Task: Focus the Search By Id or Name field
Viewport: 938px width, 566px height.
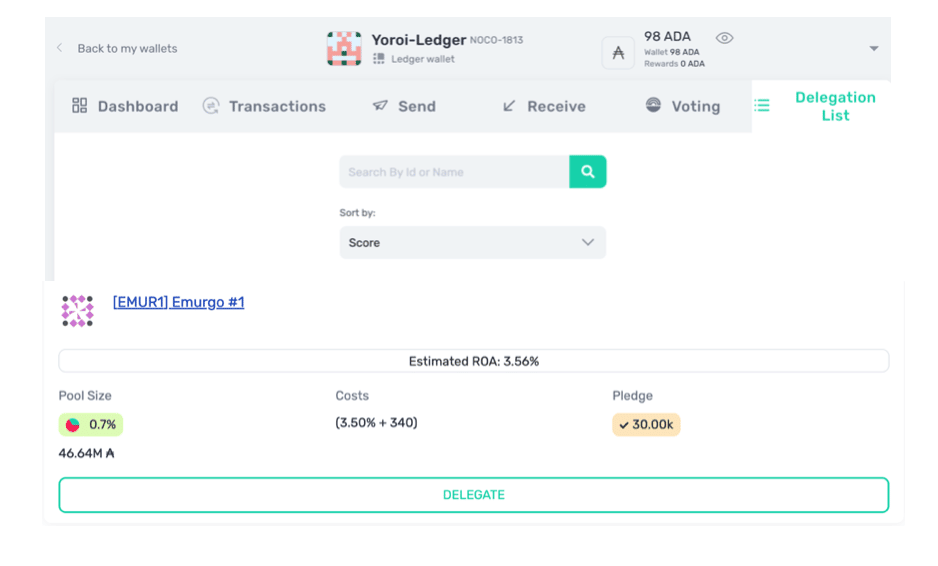Action: click(x=454, y=172)
